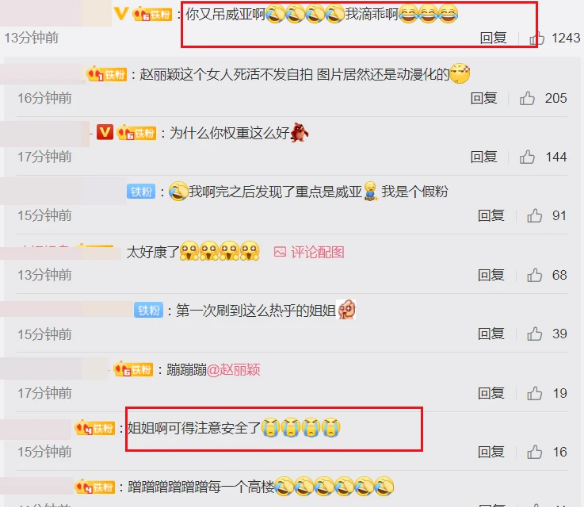Like the 太好康了 comment with 68 likes
This screenshot has width=584, height=507.
(534, 275)
